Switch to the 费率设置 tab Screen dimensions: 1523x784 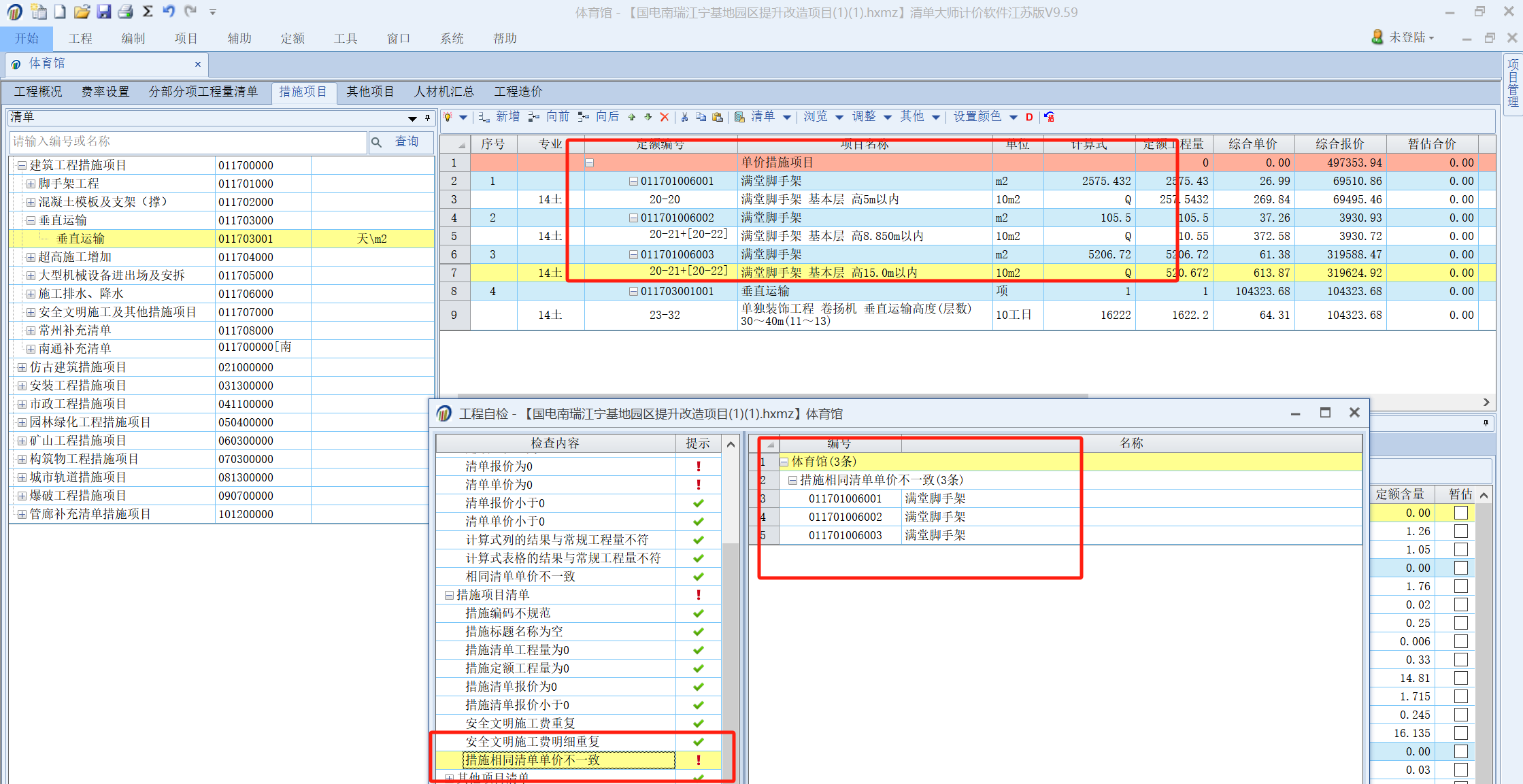[x=105, y=92]
